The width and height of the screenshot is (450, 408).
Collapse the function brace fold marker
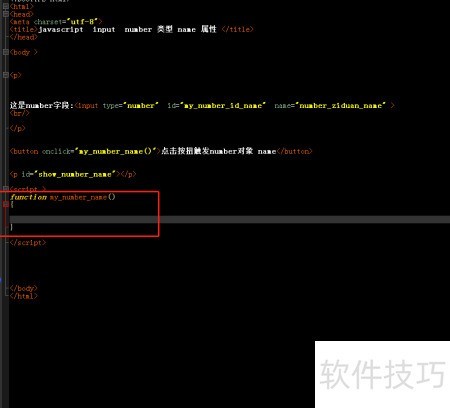tap(6, 204)
